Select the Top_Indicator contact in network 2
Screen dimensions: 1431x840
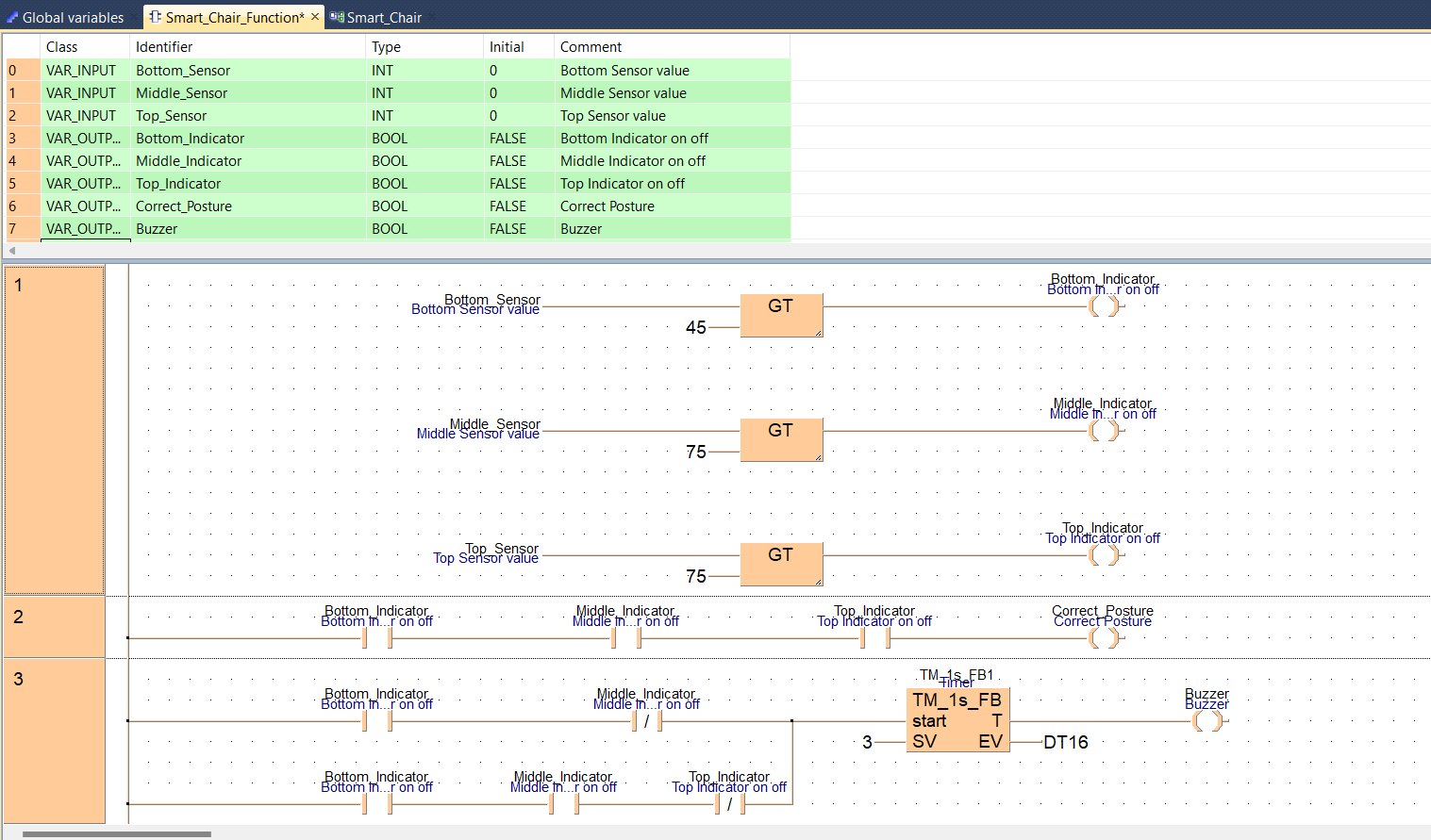(x=875, y=638)
